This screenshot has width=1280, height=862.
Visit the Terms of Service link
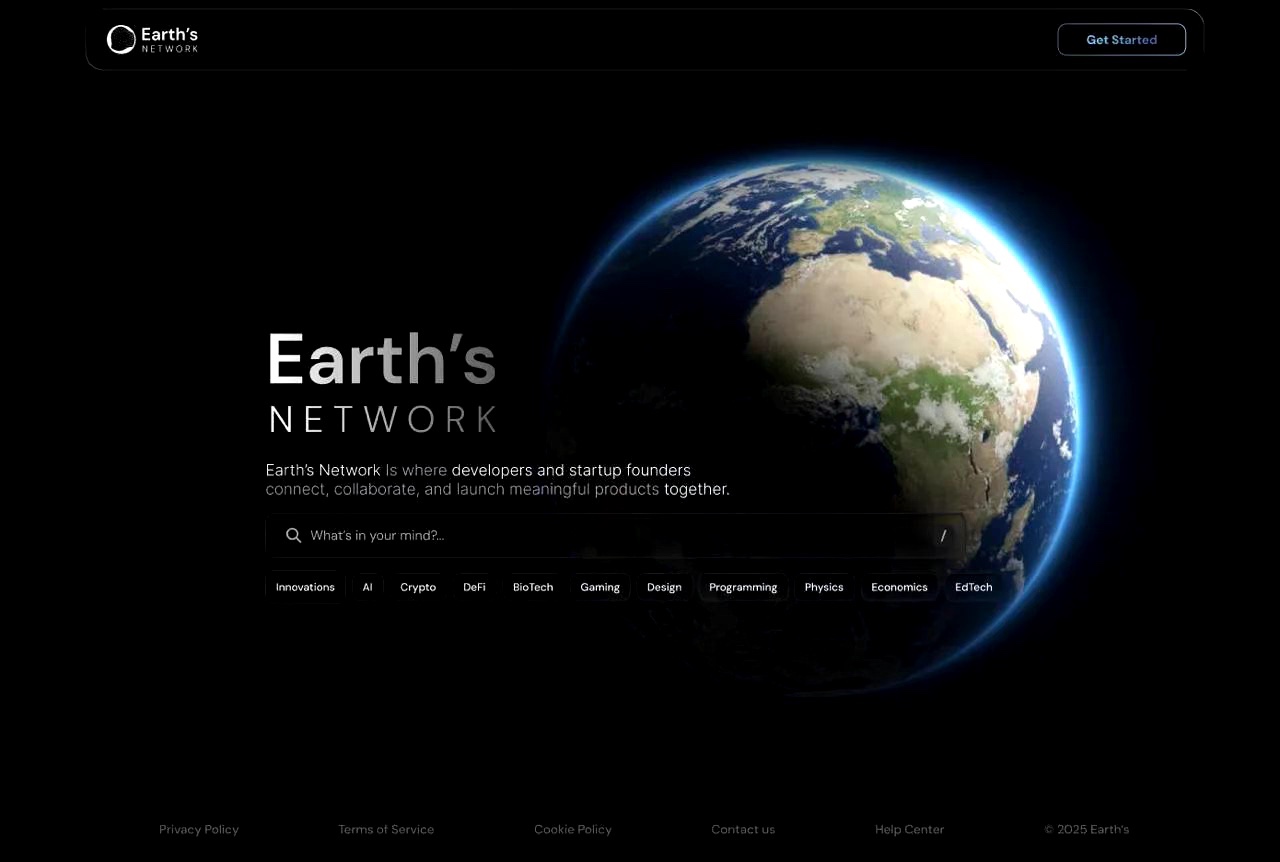[x=386, y=829]
